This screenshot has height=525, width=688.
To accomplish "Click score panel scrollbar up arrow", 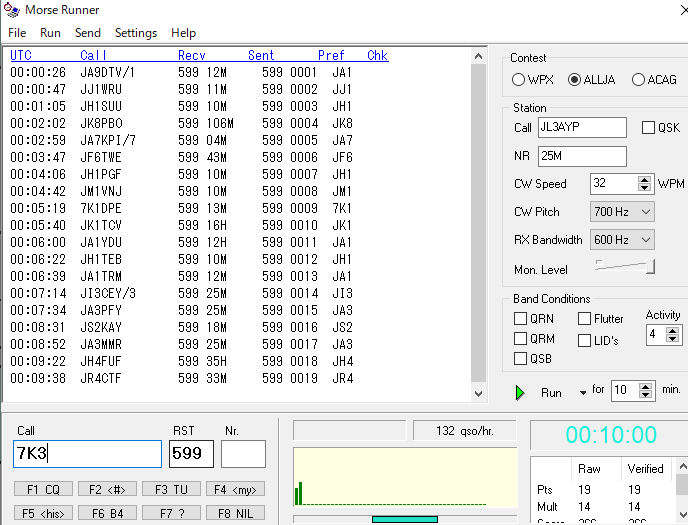I will [x=683, y=466].
